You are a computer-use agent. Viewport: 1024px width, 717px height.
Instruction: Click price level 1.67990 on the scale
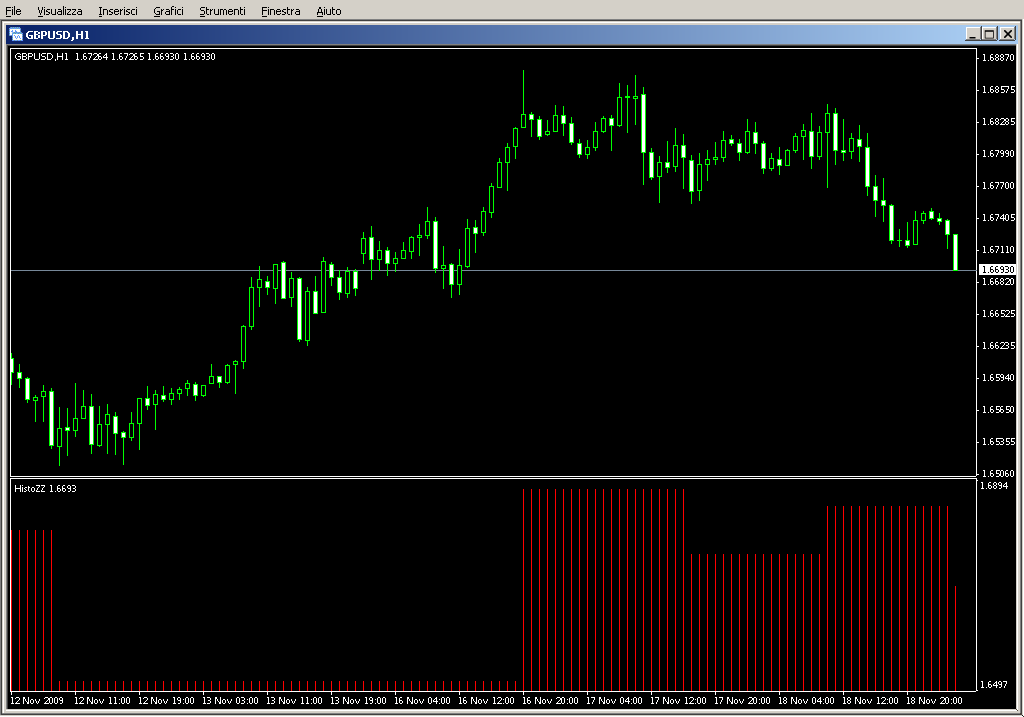[999, 153]
